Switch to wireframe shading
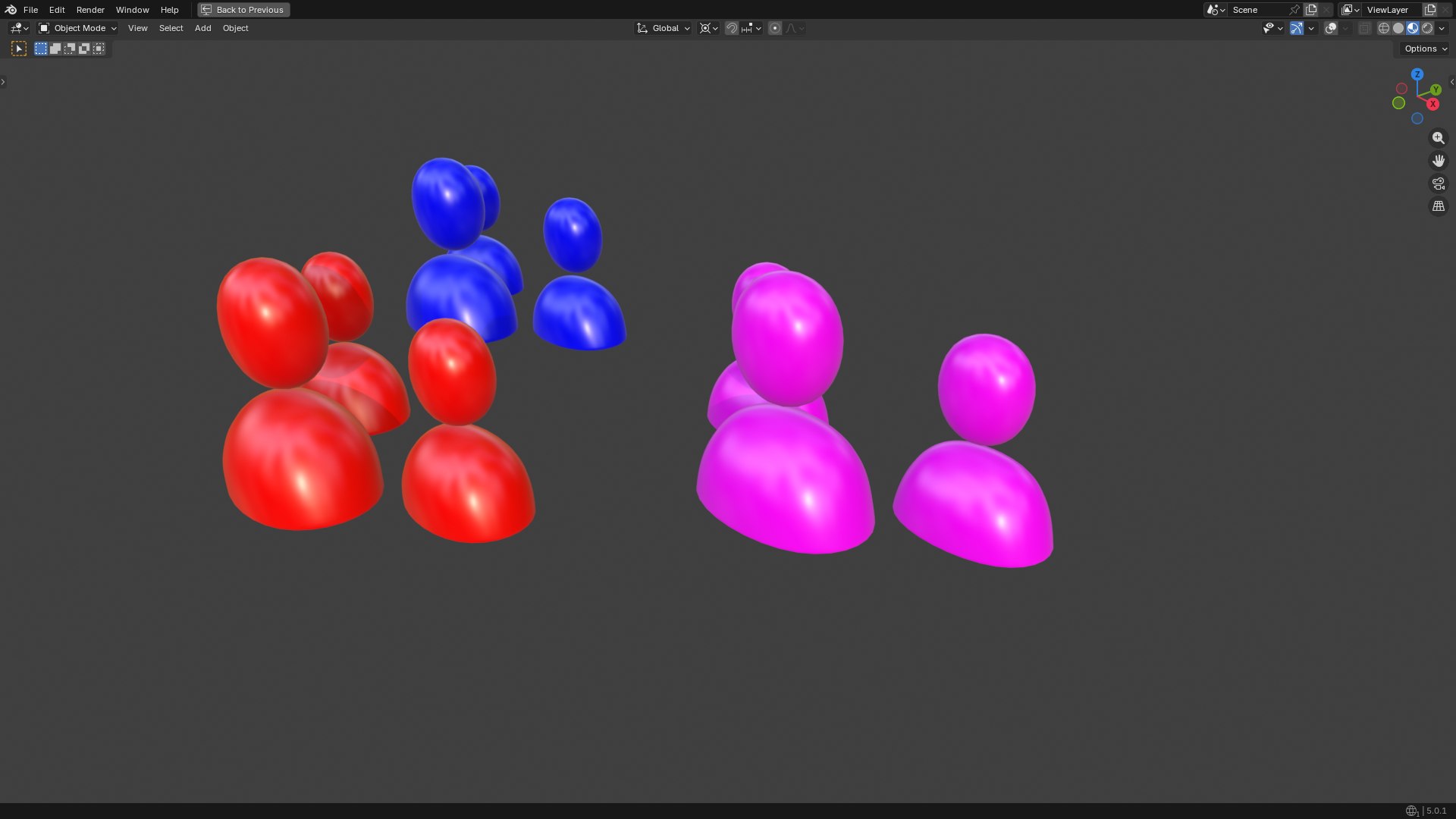Image resolution: width=1456 pixels, height=819 pixels. [x=1383, y=28]
